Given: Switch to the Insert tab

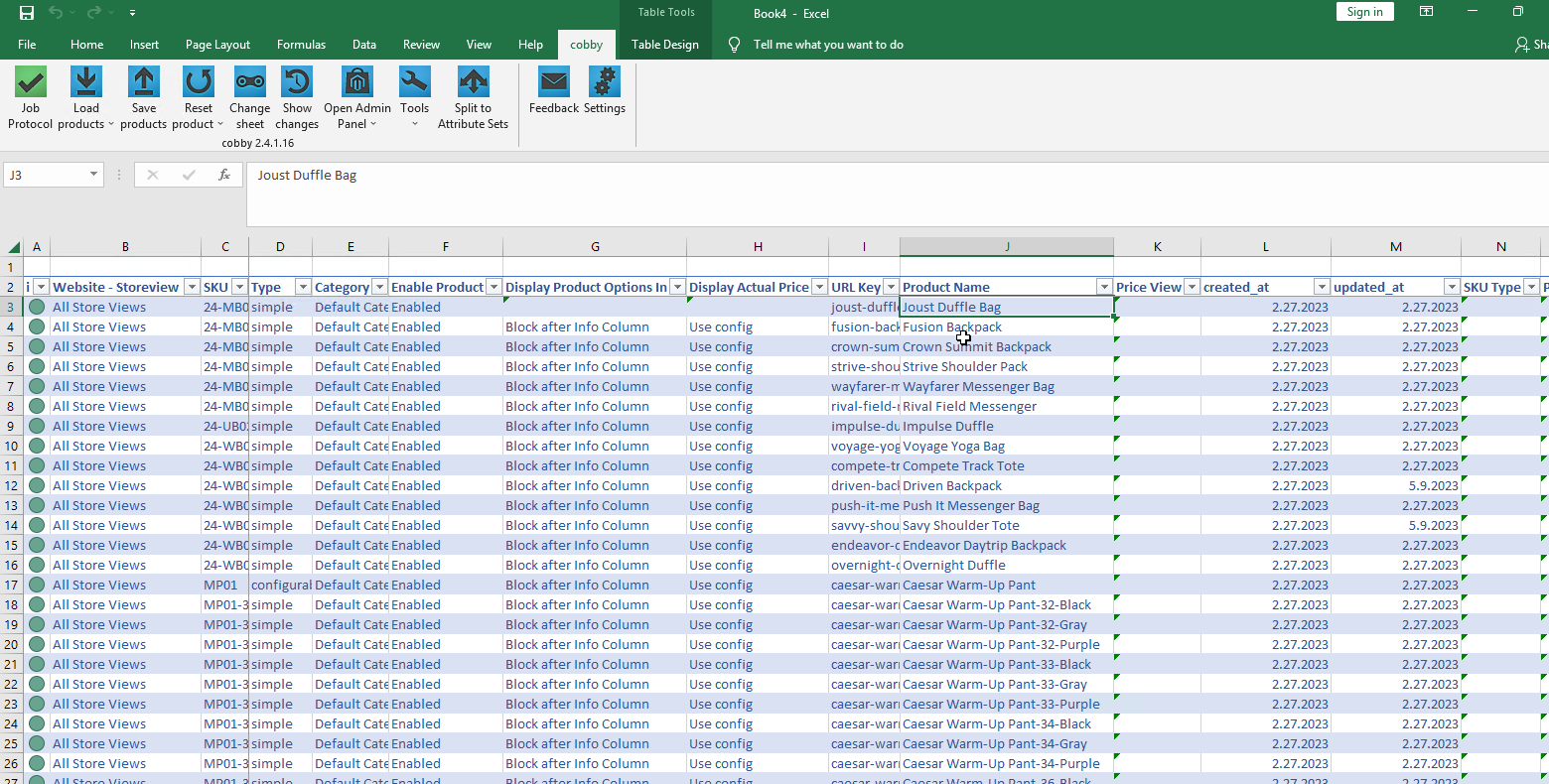Looking at the screenshot, I should point(144,45).
